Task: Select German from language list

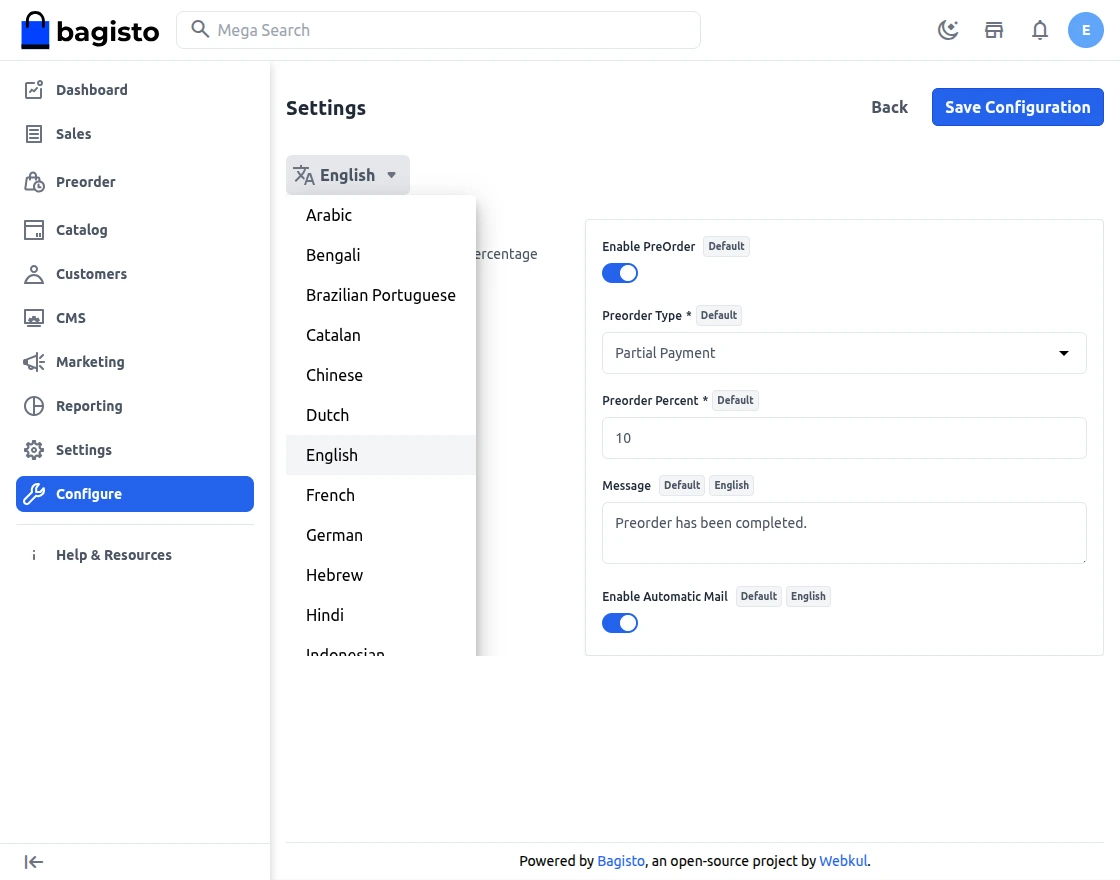Action: (381, 535)
